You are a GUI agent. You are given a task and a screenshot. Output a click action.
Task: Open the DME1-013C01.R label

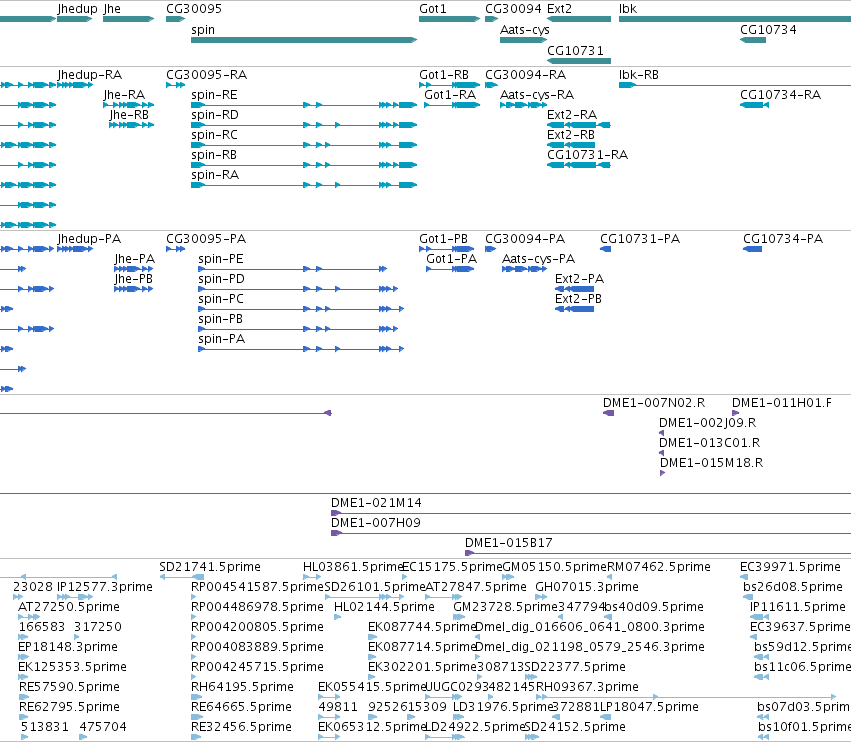[x=709, y=443]
